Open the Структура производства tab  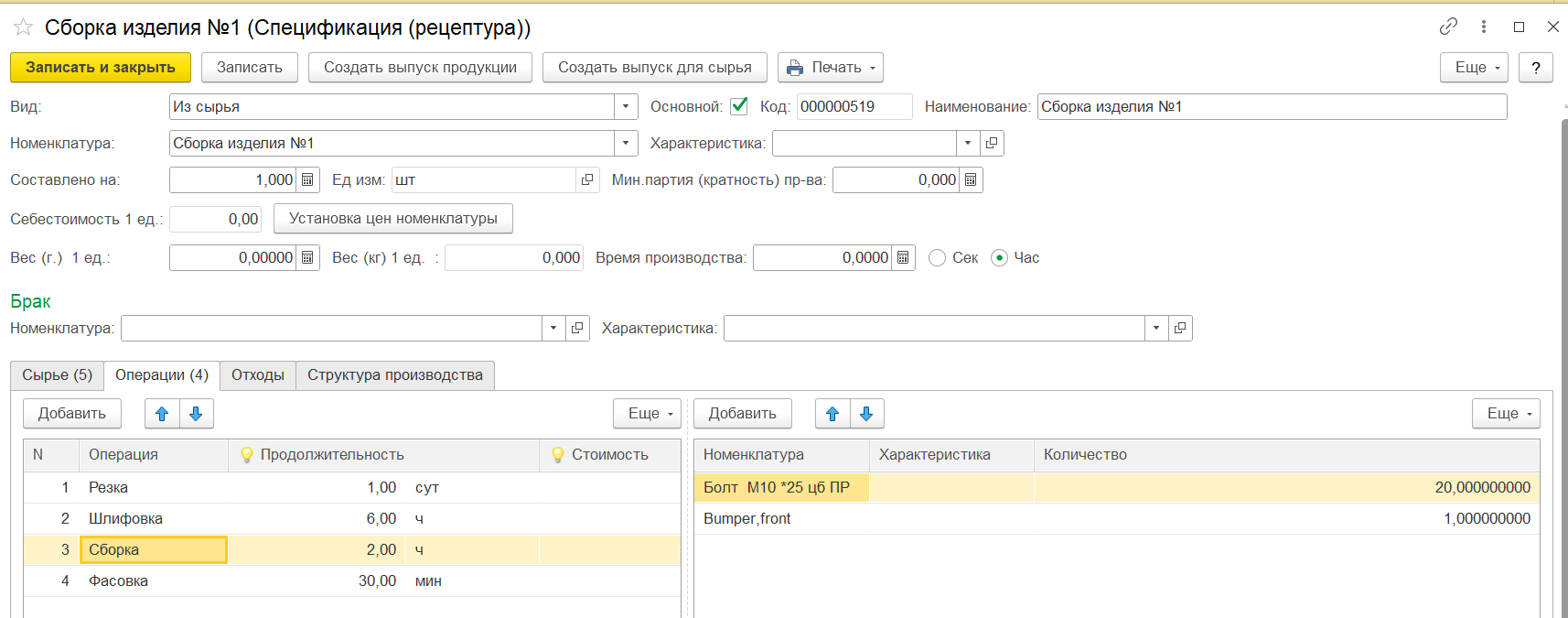click(394, 375)
